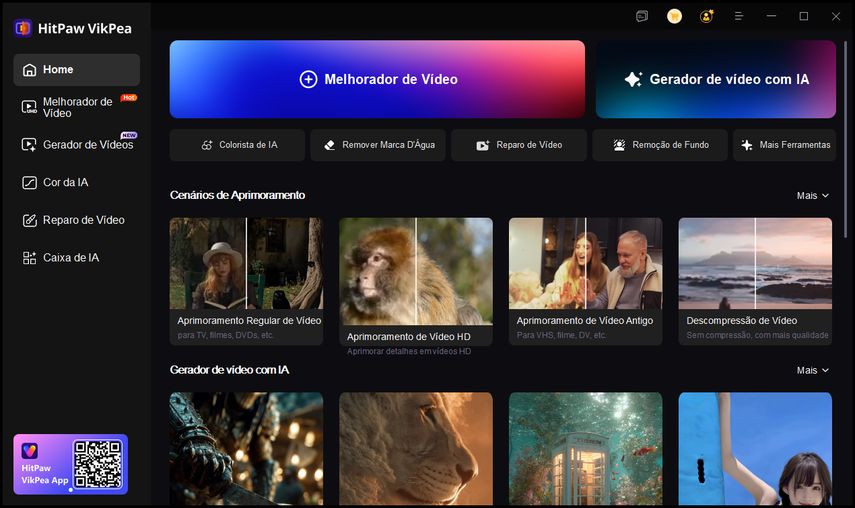855x508 pixels.
Task: Click 'Para VHS, filme, DV, etc.' caption
Action: pos(562,335)
